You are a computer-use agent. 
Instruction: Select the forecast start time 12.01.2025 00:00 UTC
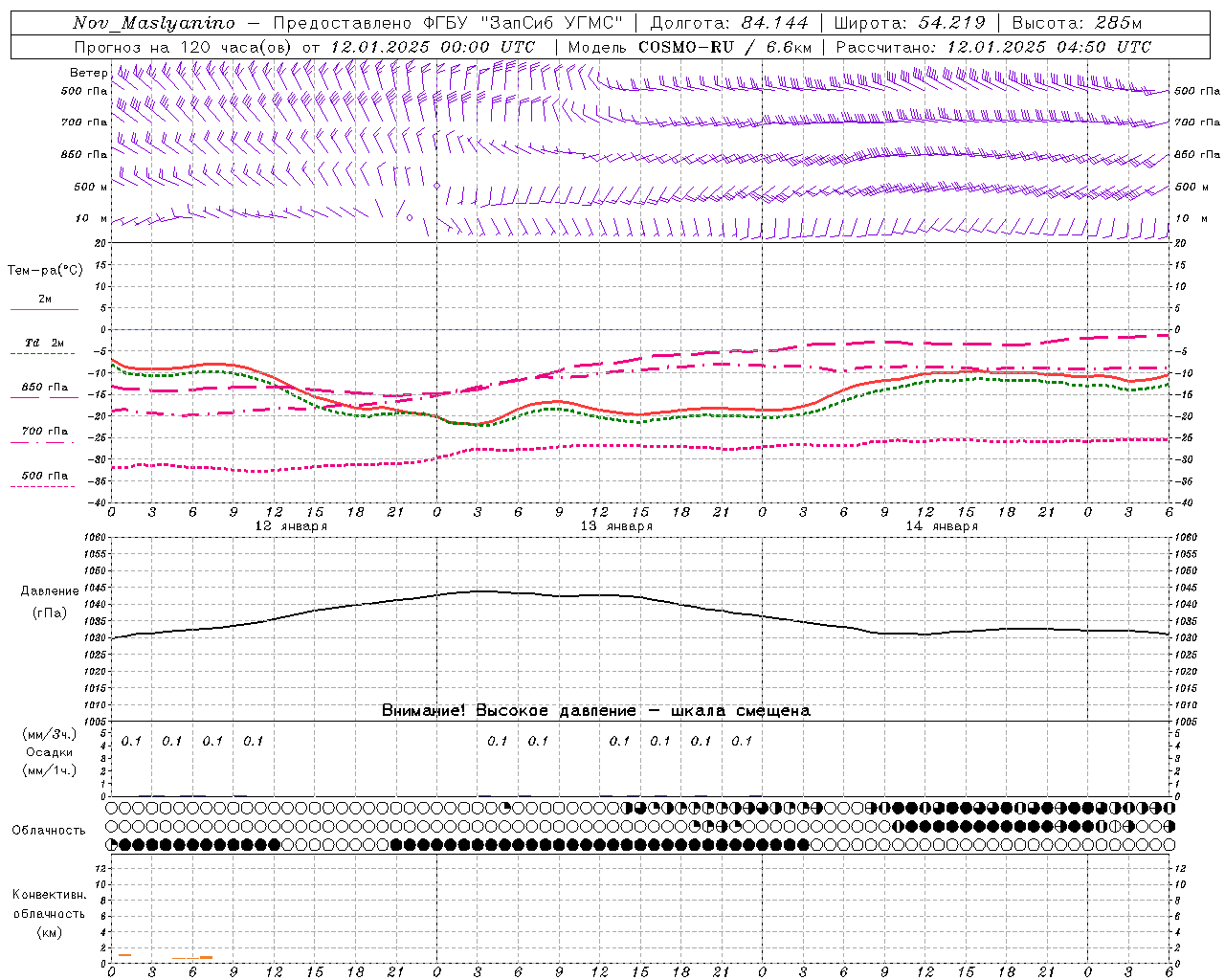433,47
